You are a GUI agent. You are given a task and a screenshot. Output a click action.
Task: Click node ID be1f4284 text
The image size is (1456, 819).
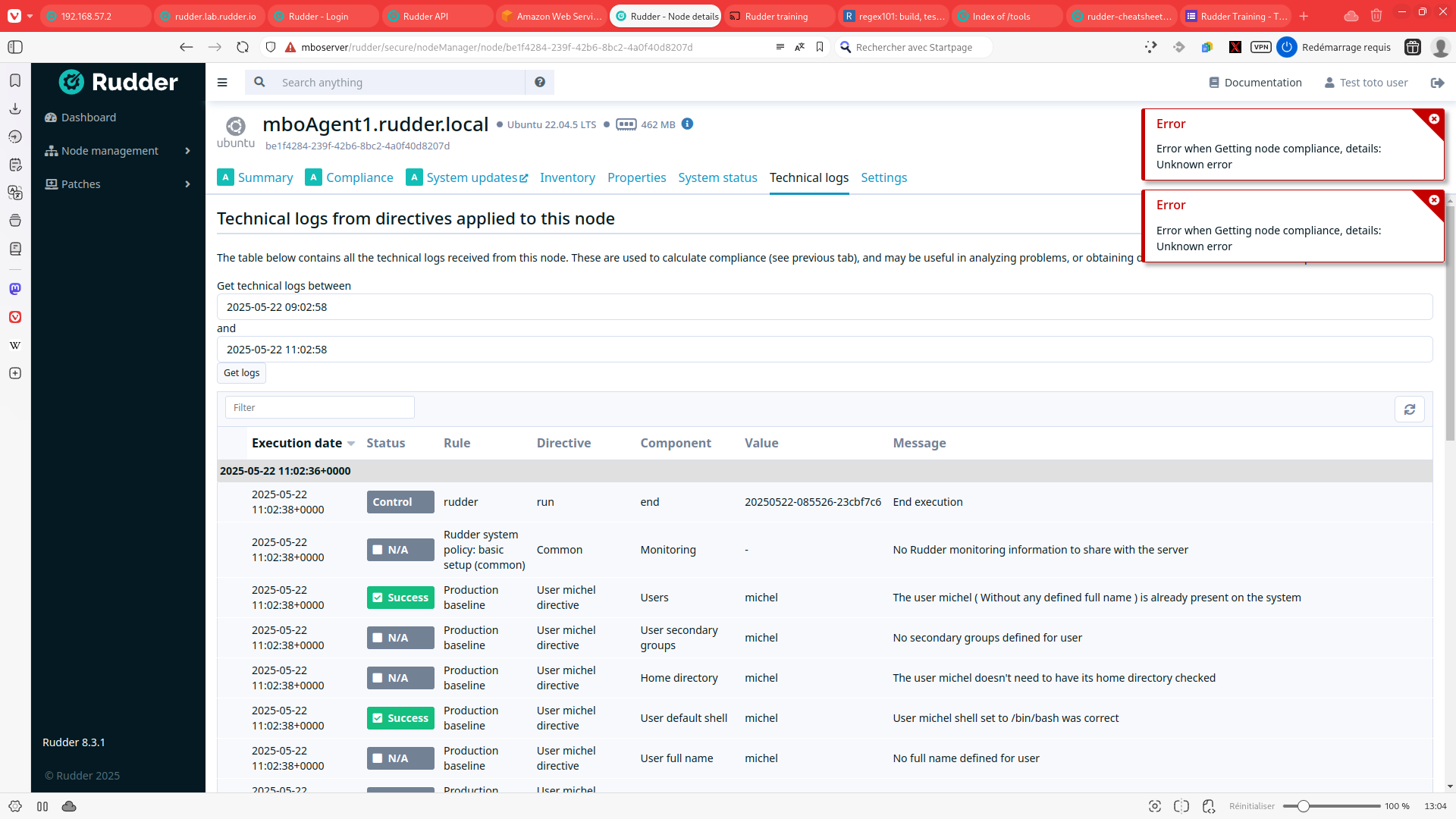357,146
